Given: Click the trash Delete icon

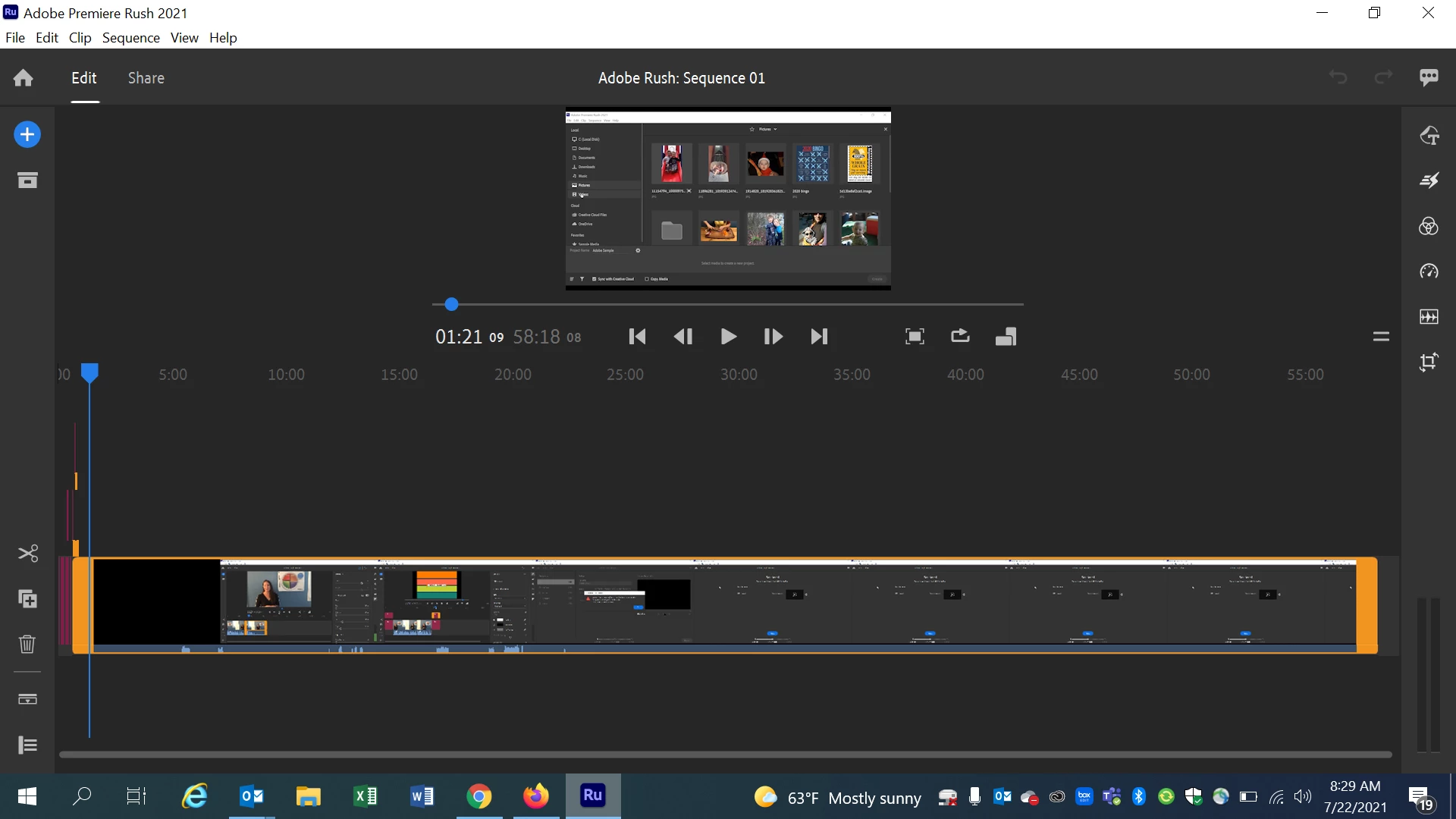Looking at the screenshot, I should pyautogui.click(x=27, y=644).
